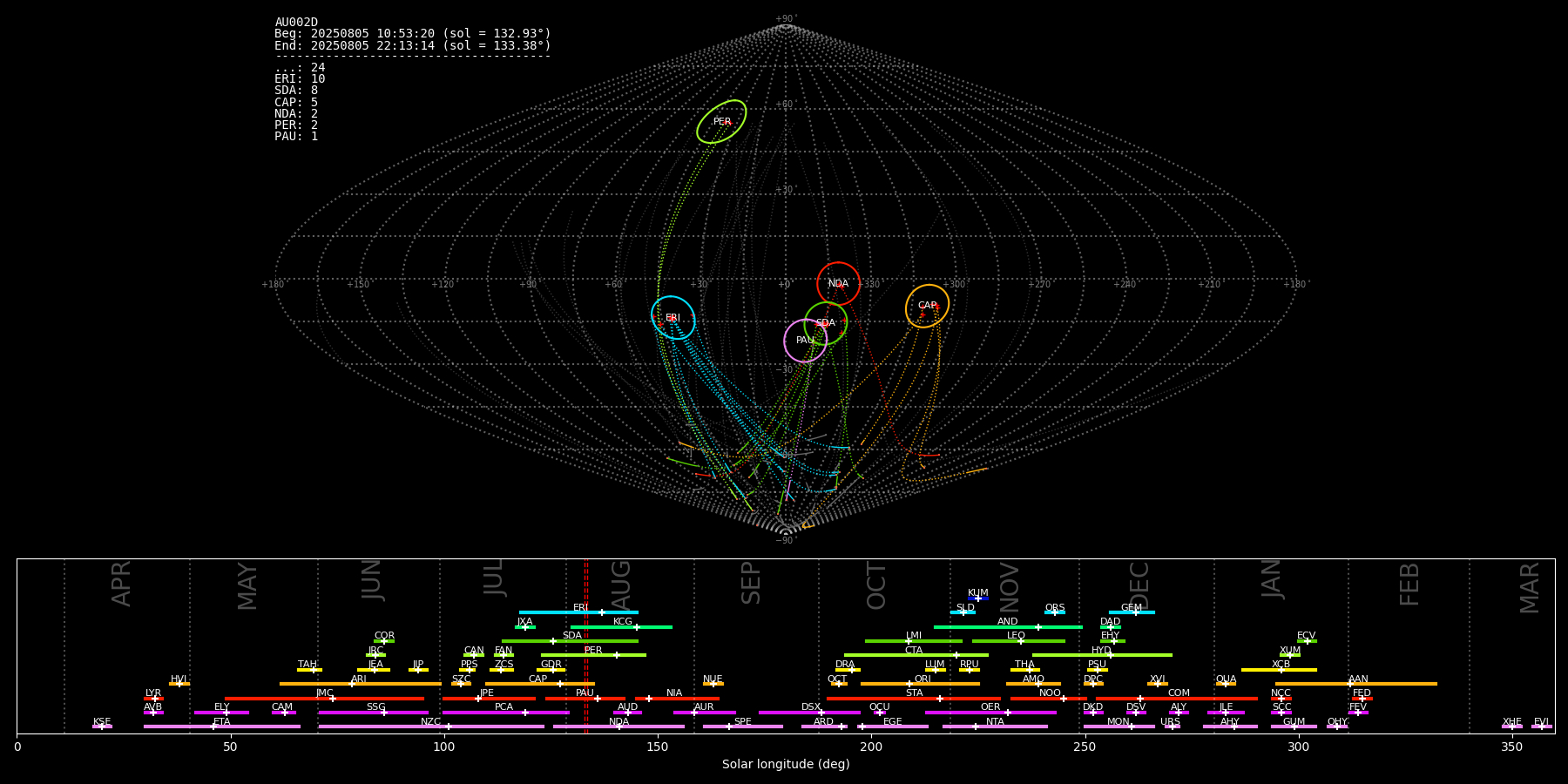Click the PER radiant circle on sky map

[x=721, y=121]
